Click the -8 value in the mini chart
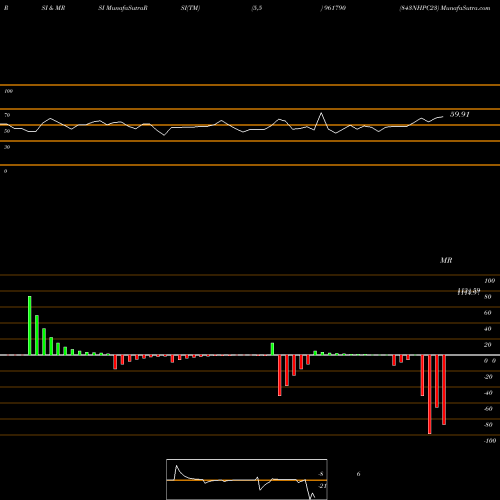The width and height of the screenshot is (500, 500). pyautogui.click(x=321, y=474)
